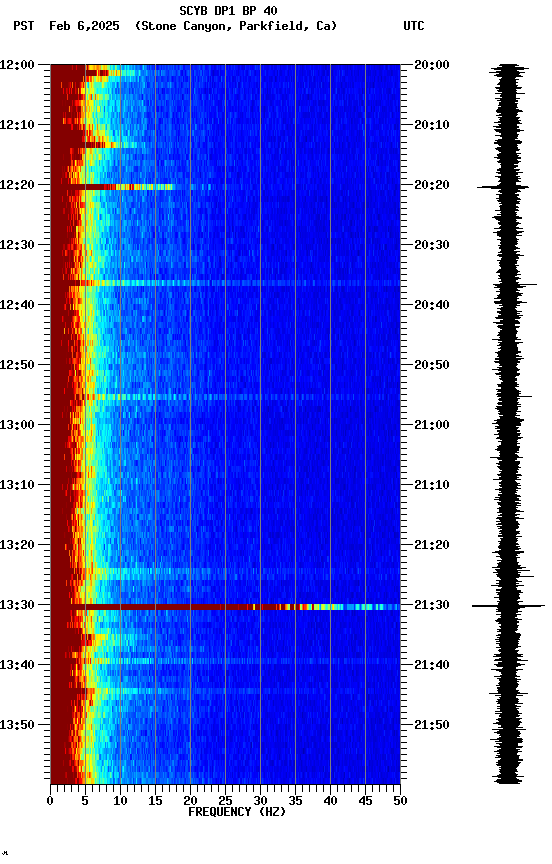Click the PST timezone label
Image resolution: width=552 pixels, height=864 pixels.
pyautogui.click(x=24, y=26)
